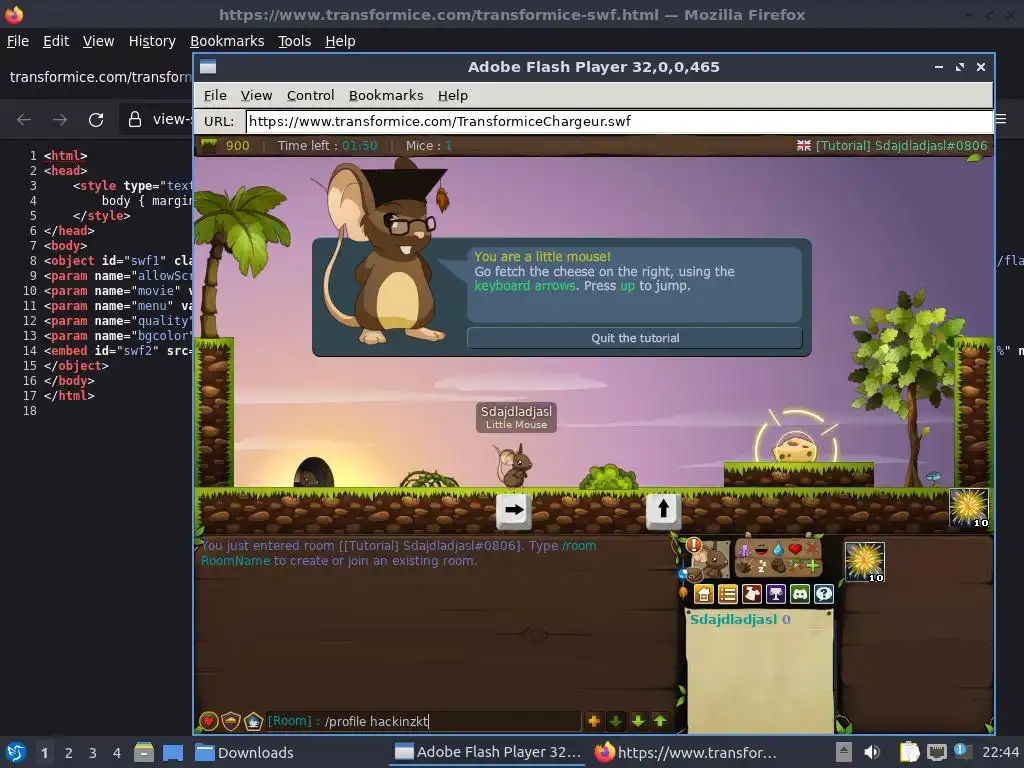Click the taskbar network icon

point(936,752)
